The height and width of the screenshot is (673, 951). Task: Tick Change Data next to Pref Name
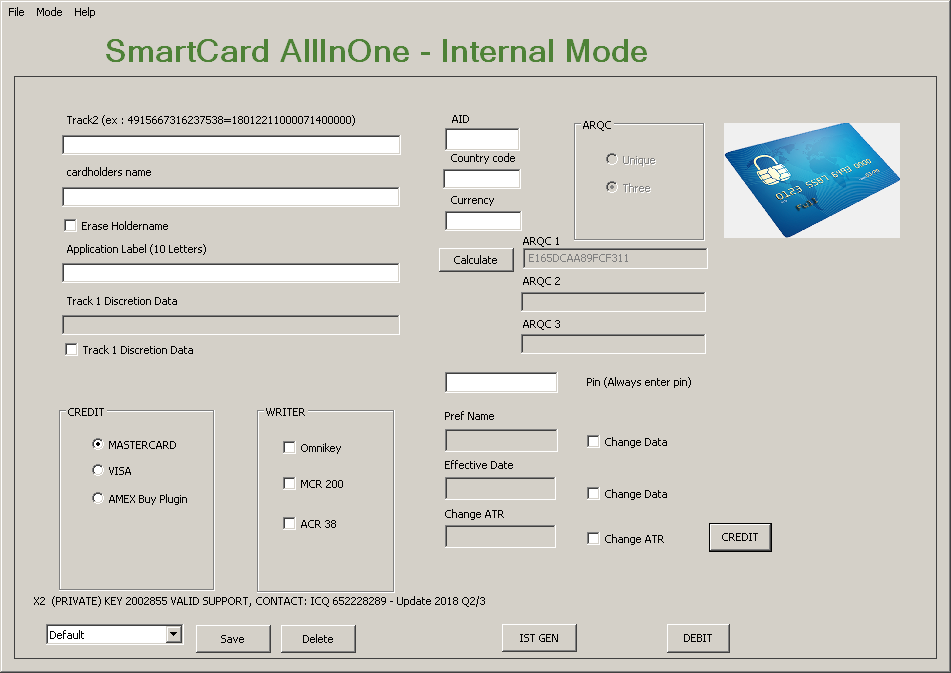pos(594,442)
